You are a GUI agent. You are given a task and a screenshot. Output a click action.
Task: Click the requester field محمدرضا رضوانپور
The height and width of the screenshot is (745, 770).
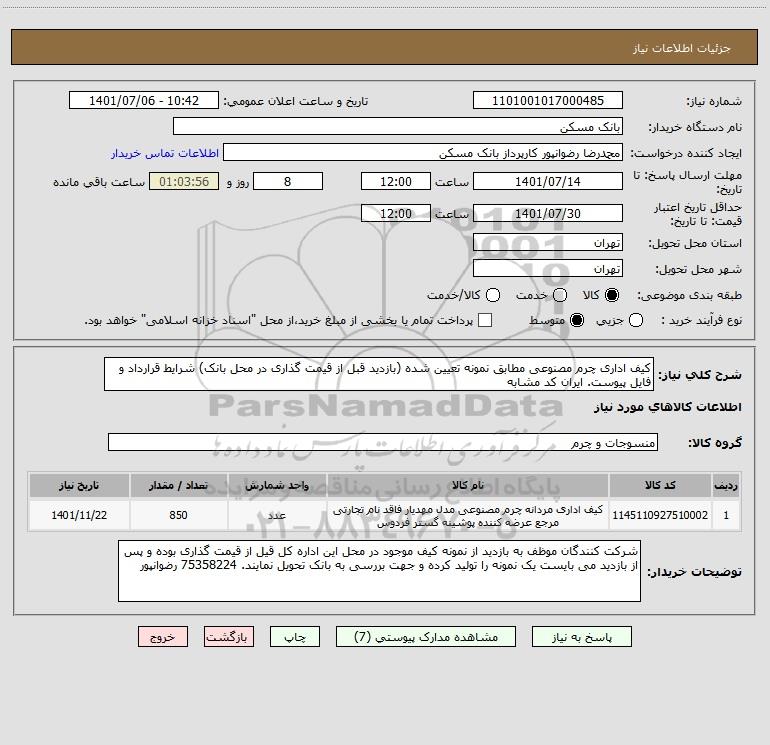[x=423, y=153]
